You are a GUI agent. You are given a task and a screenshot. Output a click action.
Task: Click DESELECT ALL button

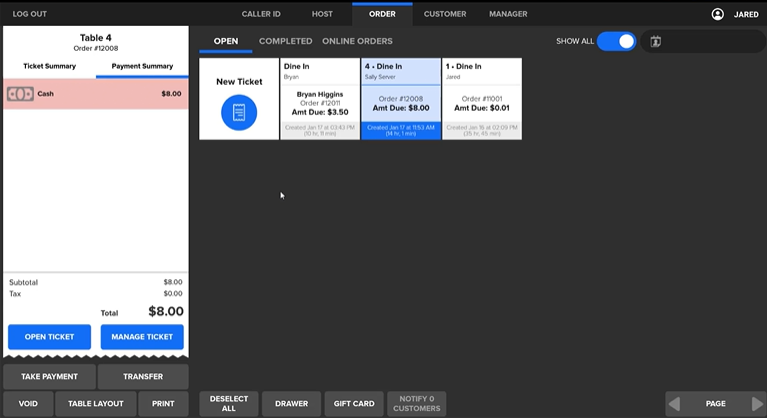tap(229, 404)
